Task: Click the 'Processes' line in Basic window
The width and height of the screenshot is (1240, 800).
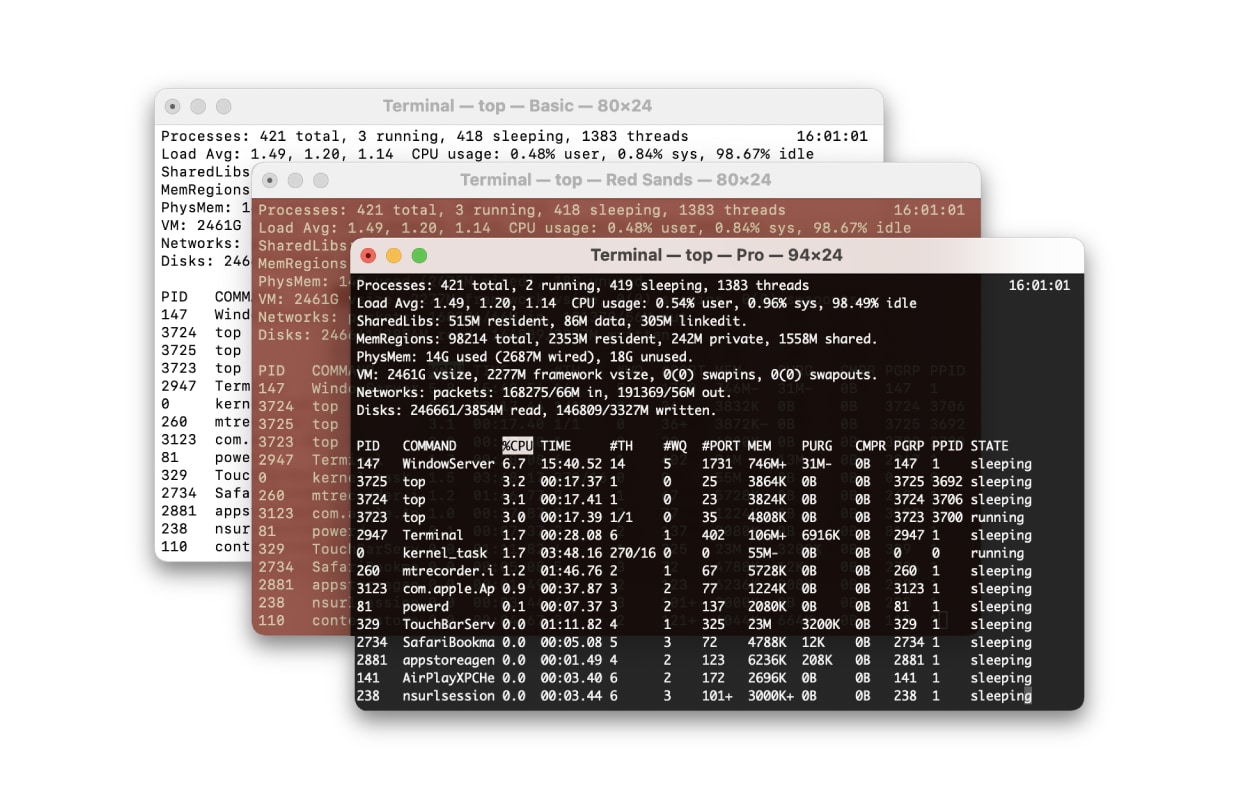Action: pos(425,136)
